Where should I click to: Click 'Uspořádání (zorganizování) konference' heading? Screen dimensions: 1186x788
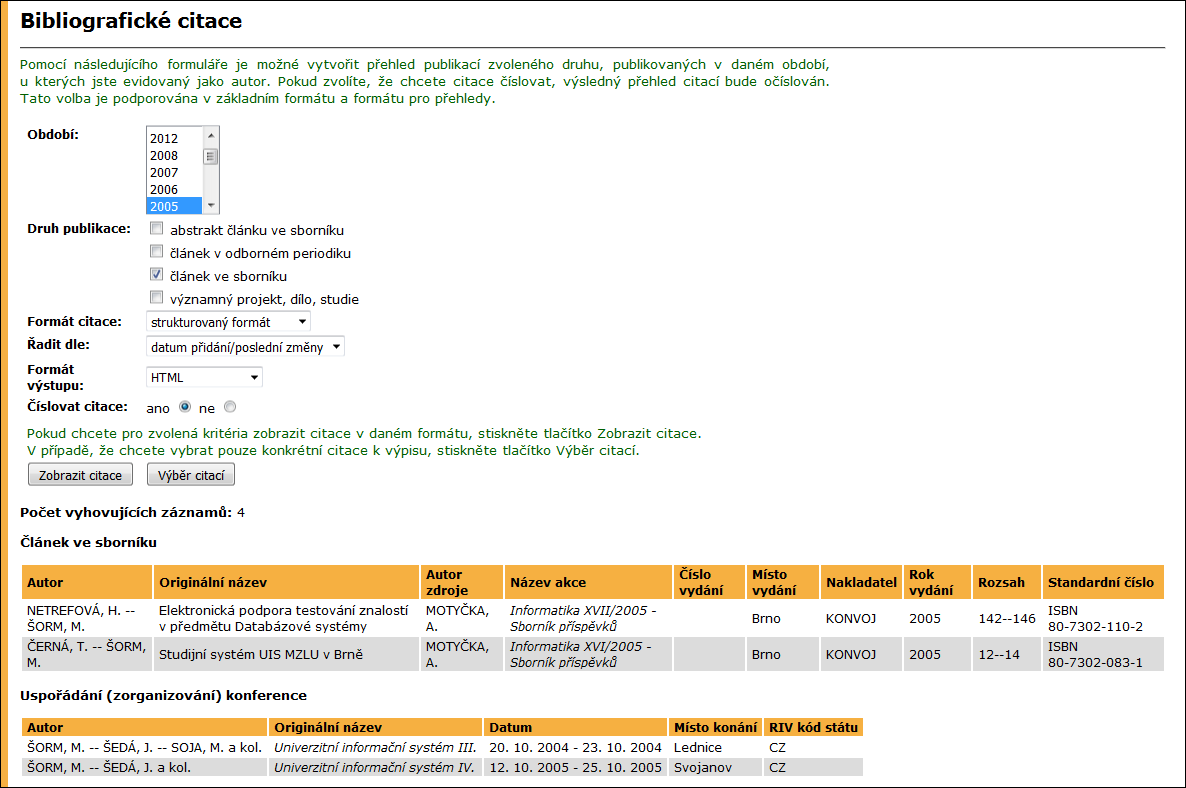(163, 696)
